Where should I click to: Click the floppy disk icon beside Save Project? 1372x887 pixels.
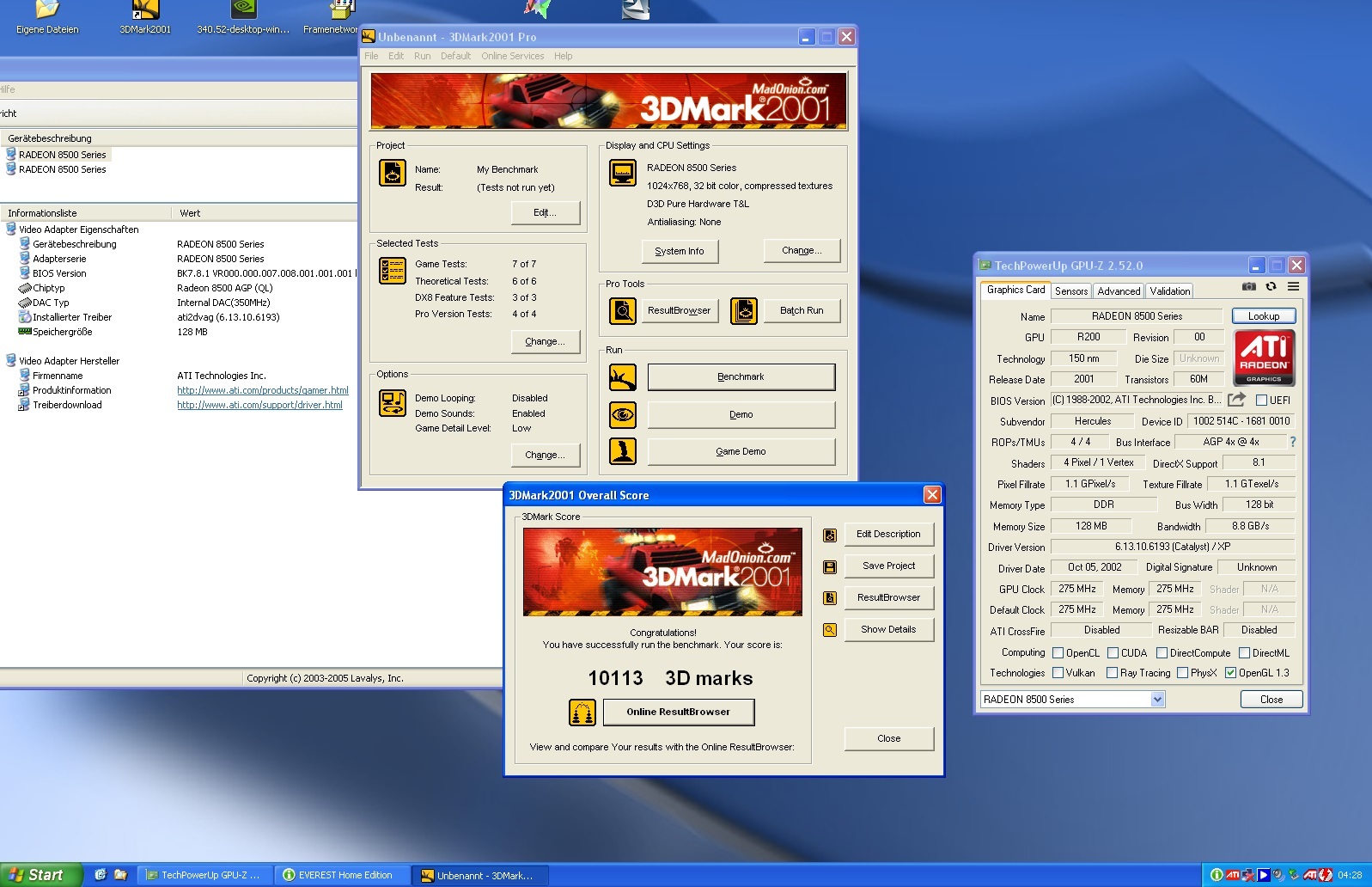(830, 566)
